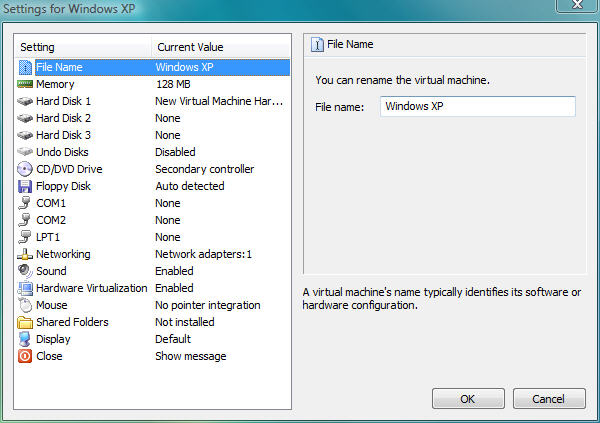Click the red Close setting icon
Viewport: 600px width, 423px height.
[x=25, y=356]
